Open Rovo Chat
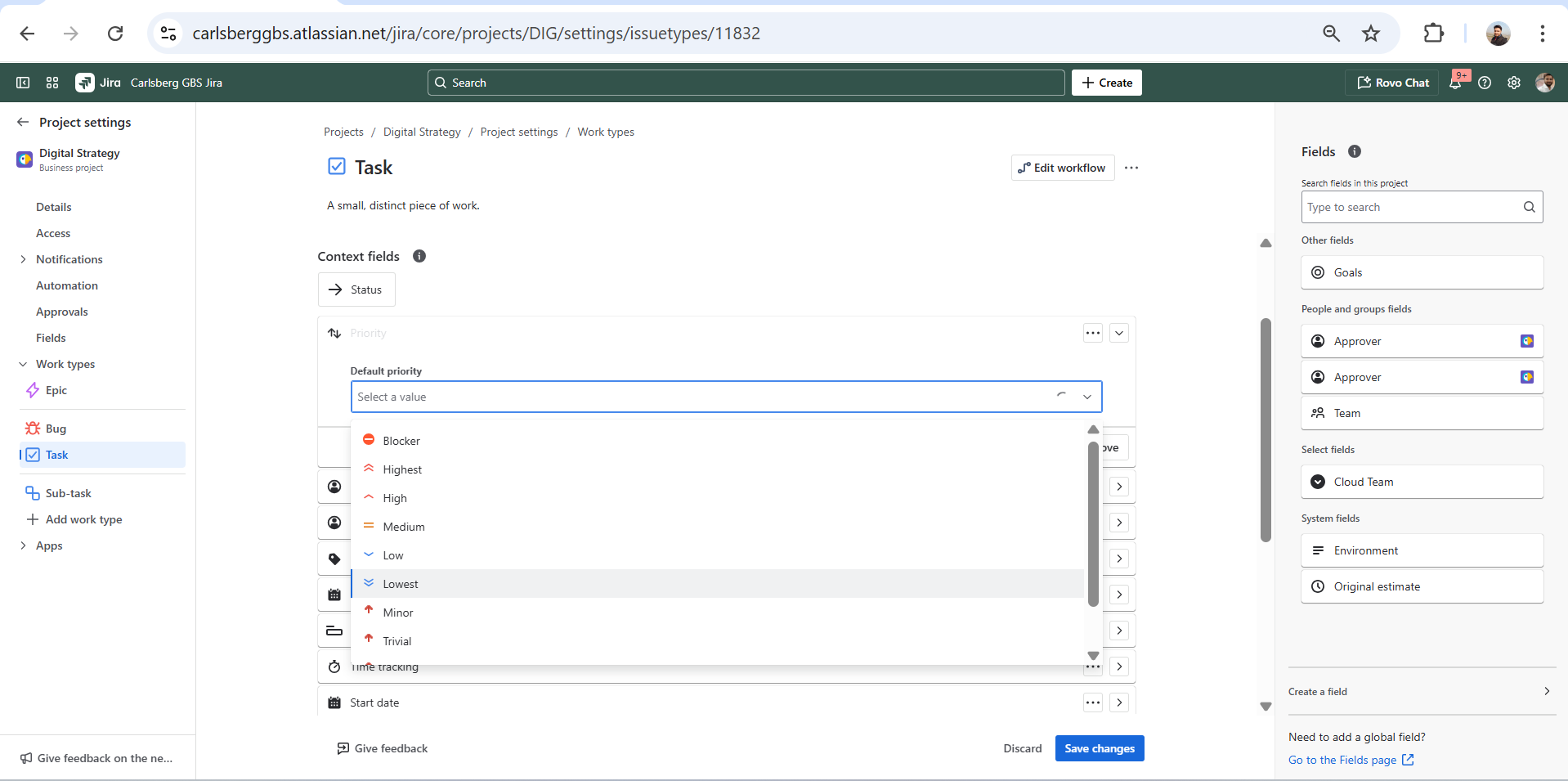 coord(1391,82)
